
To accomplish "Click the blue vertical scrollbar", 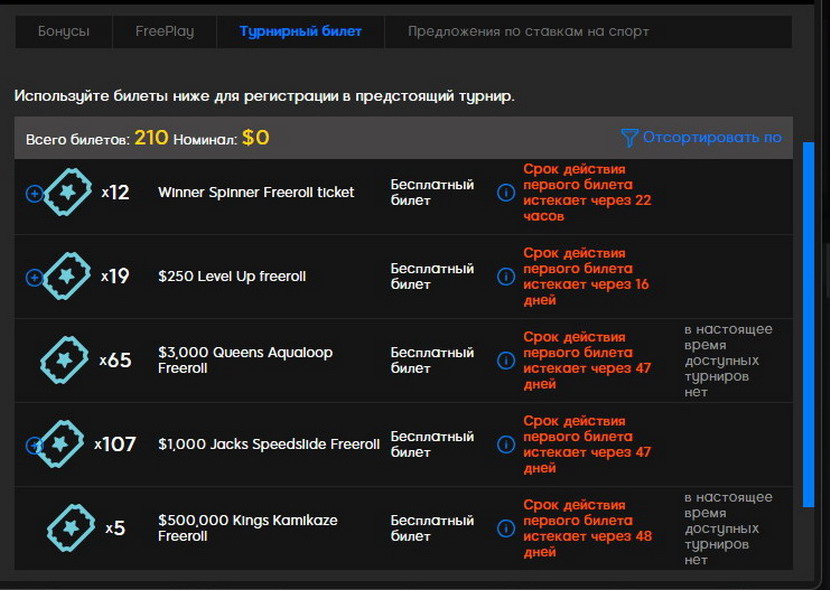I will click(x=808, y=324).
